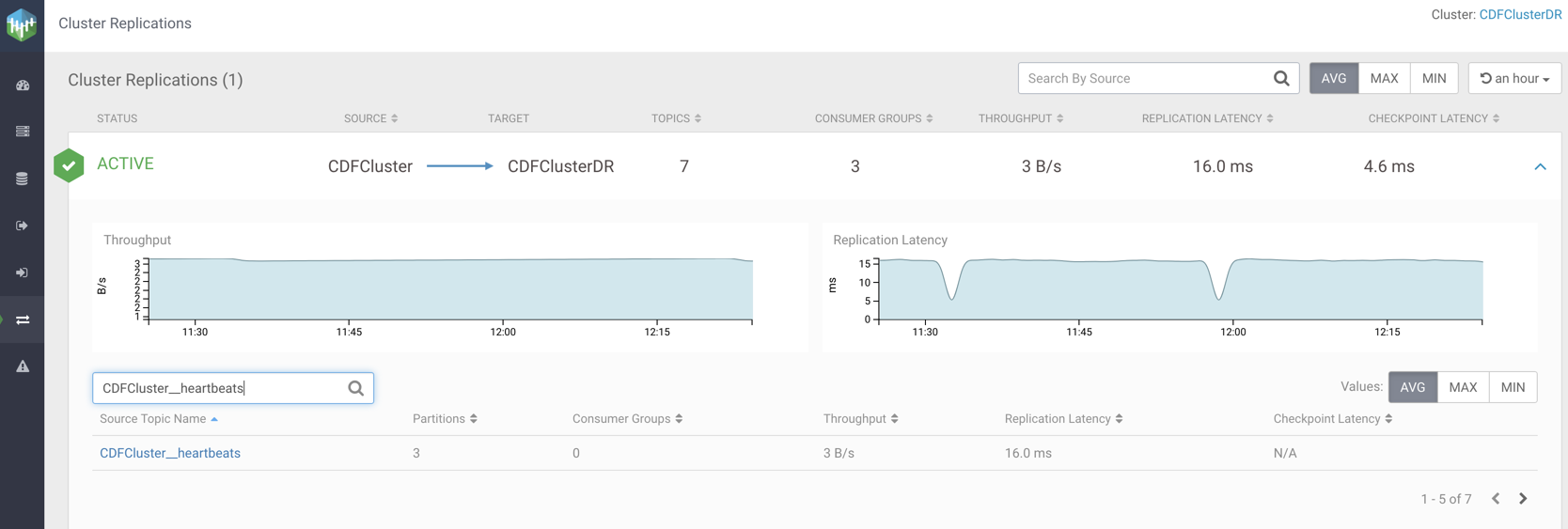
Task: Open the consumers sidebar icon
Action: point(23,272)
